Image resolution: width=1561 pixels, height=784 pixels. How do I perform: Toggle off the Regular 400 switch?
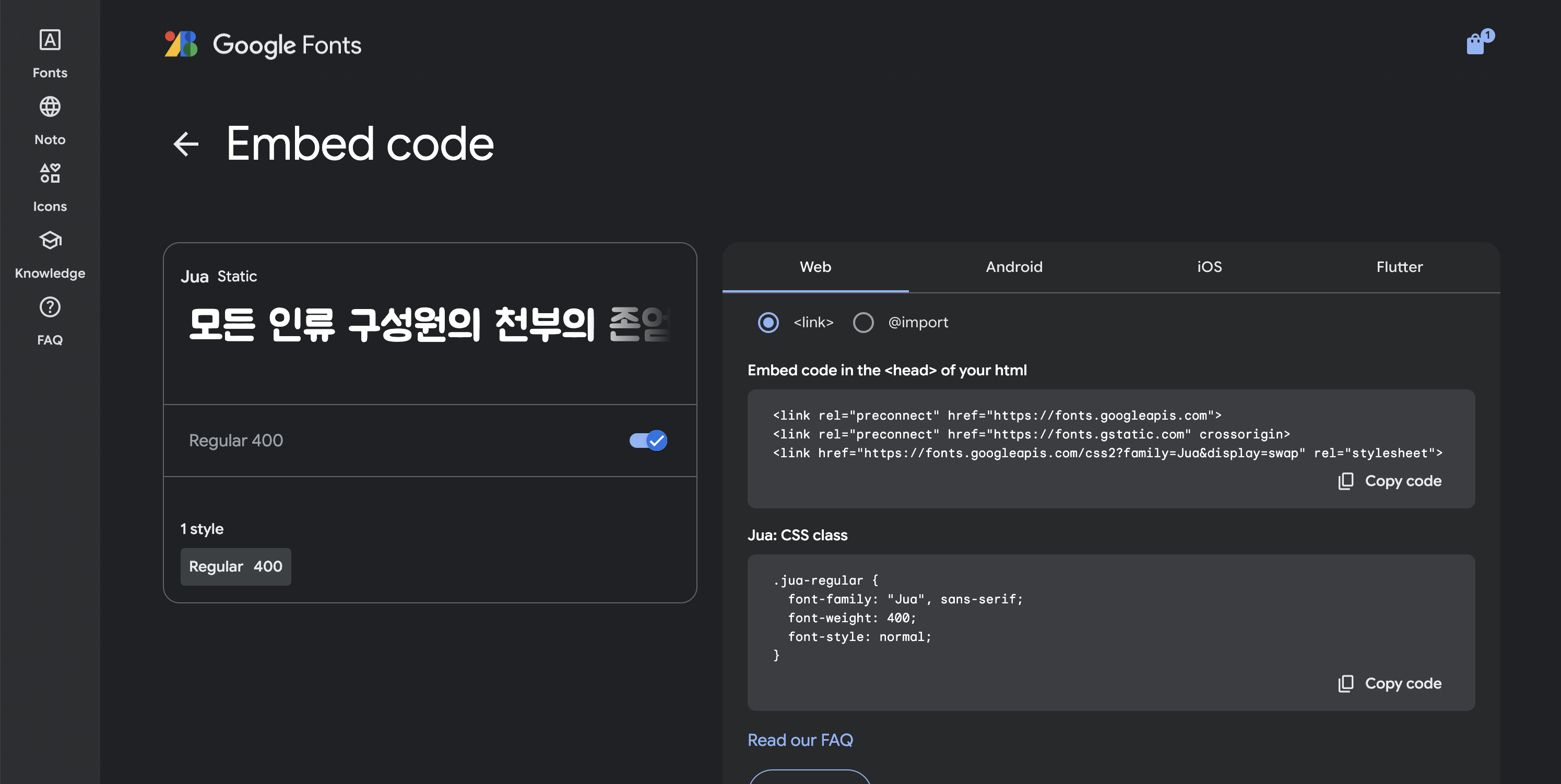tap(648, 441)
